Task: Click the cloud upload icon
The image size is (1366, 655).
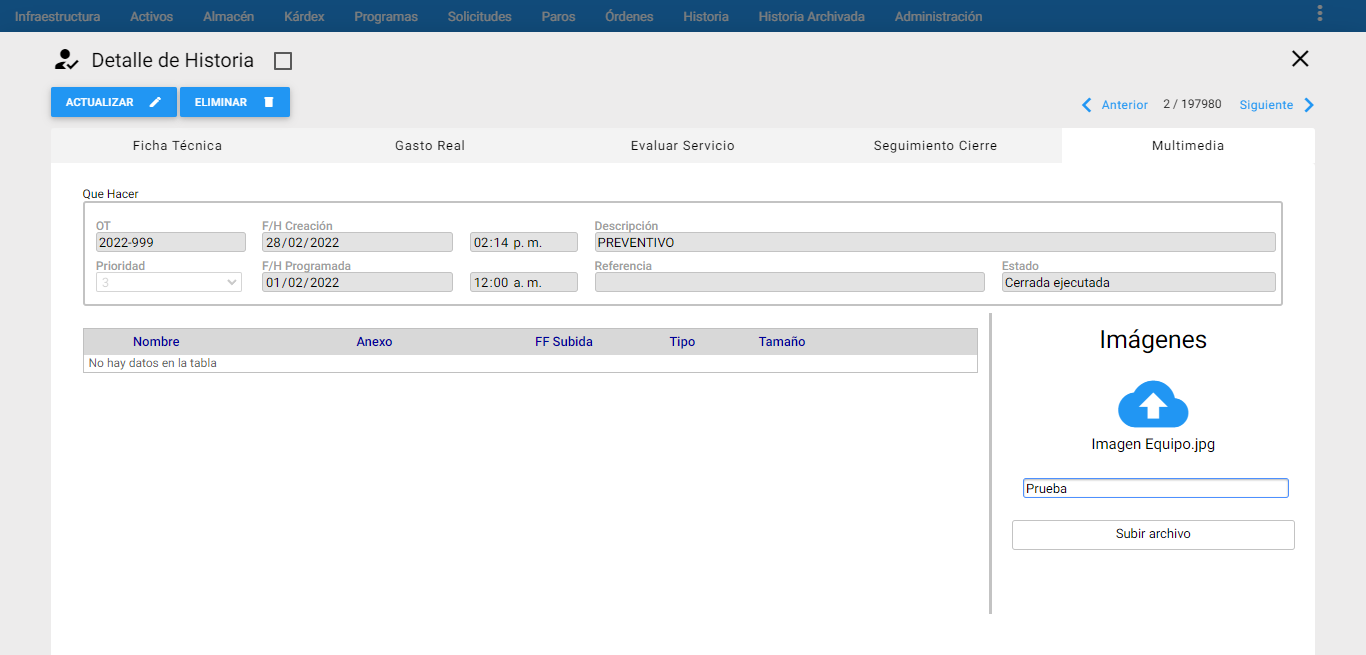Action: tap(1153, 404)
